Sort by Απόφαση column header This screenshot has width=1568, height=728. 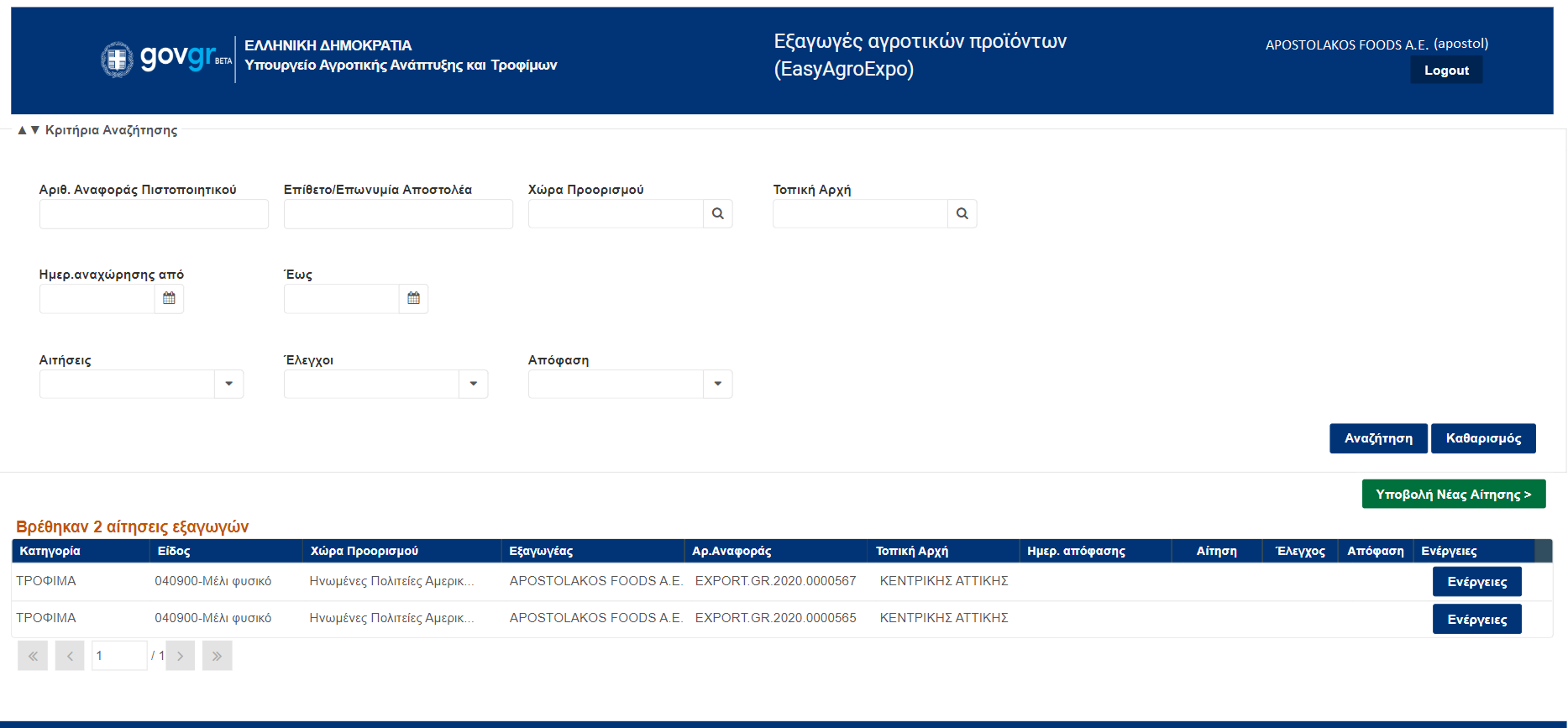click(x=1376, y=551)
